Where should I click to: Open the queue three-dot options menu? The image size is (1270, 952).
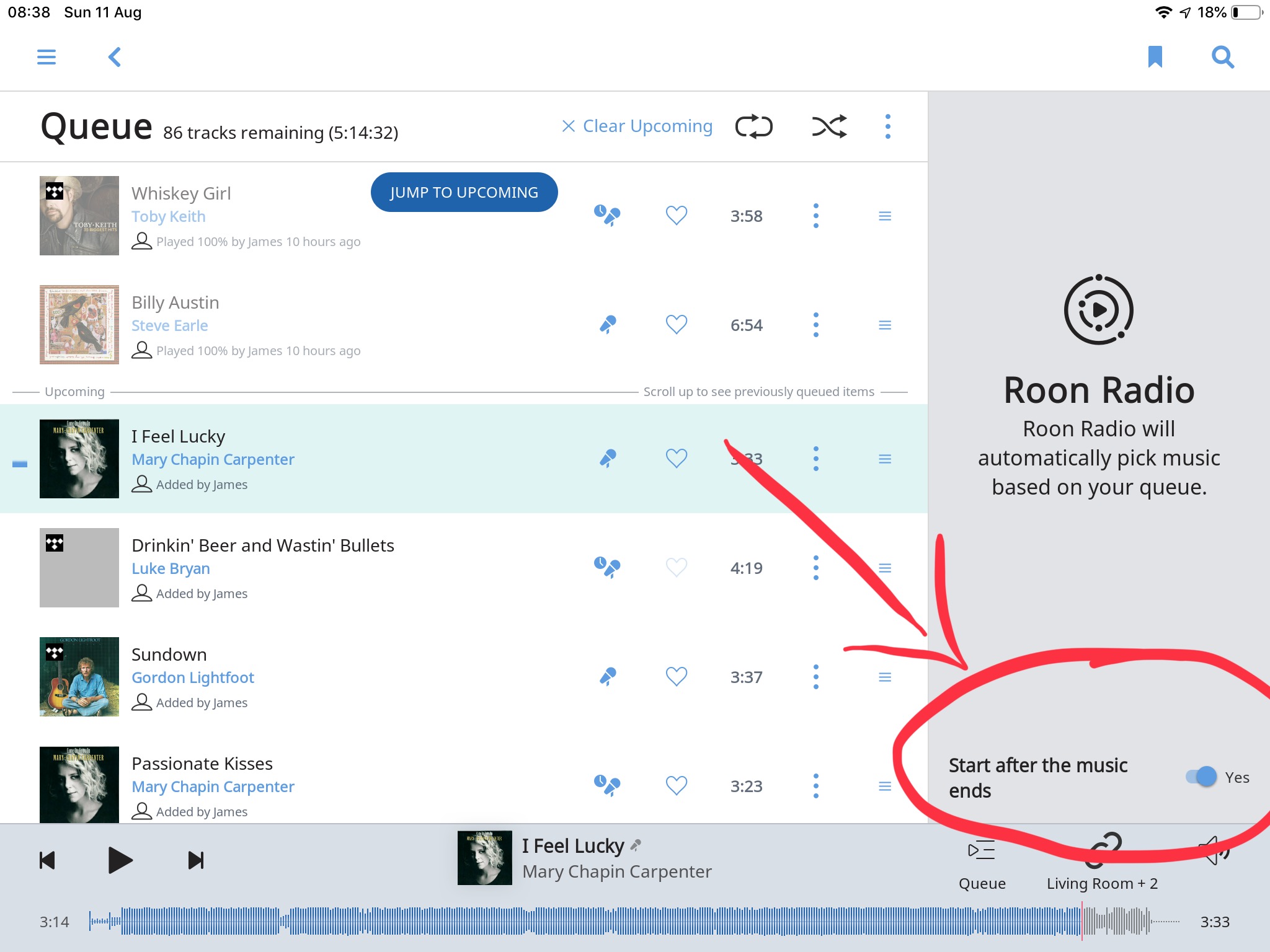point(887,126)
